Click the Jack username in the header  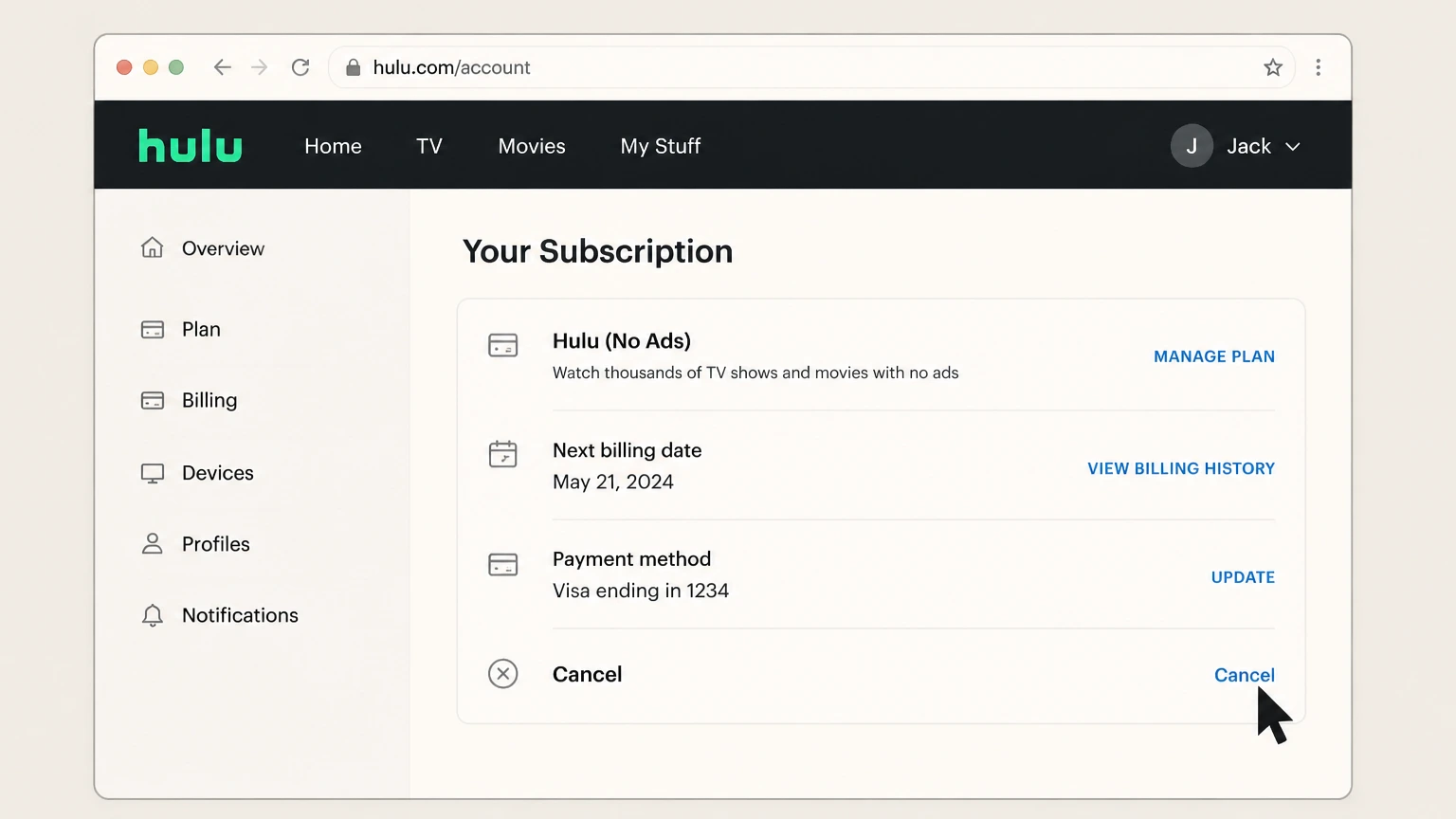(x=1248, y=146)
